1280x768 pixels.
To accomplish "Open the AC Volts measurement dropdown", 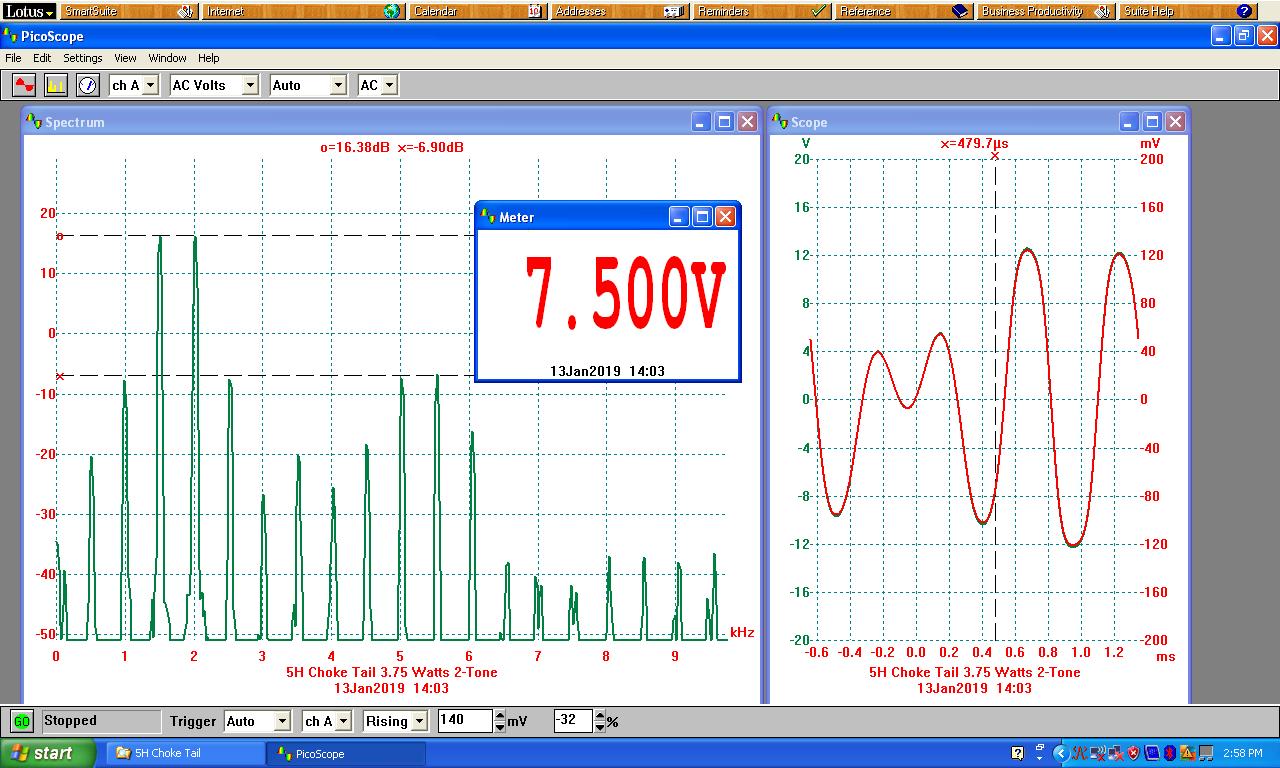I will [x=215, y=85].
